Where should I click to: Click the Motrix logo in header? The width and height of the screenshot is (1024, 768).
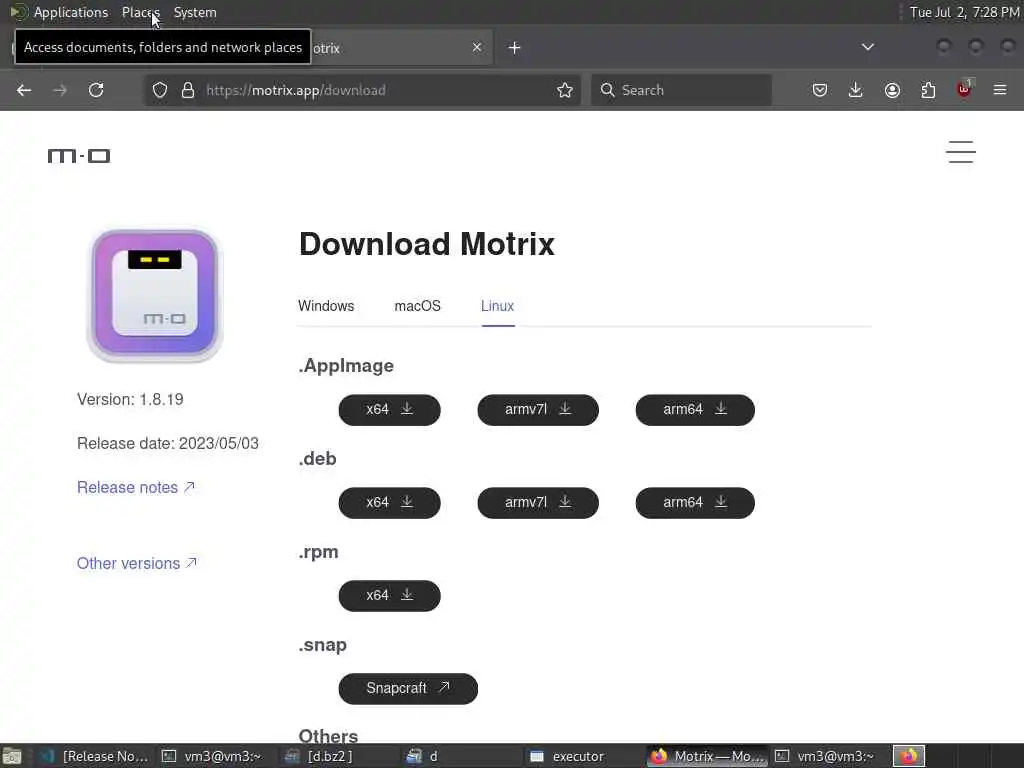coord(79,155)
